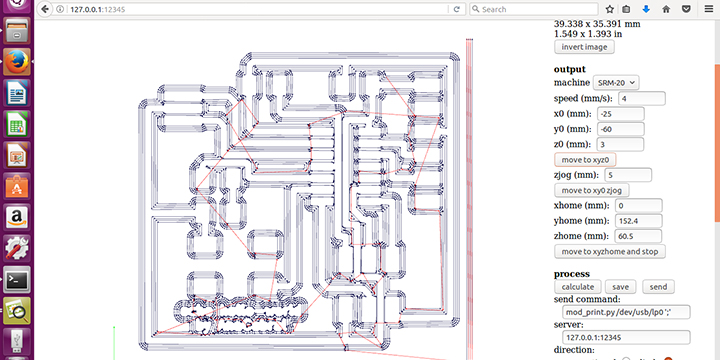
Task: Click the magnifier icon in the search box
Action: (x=476, y=9)
